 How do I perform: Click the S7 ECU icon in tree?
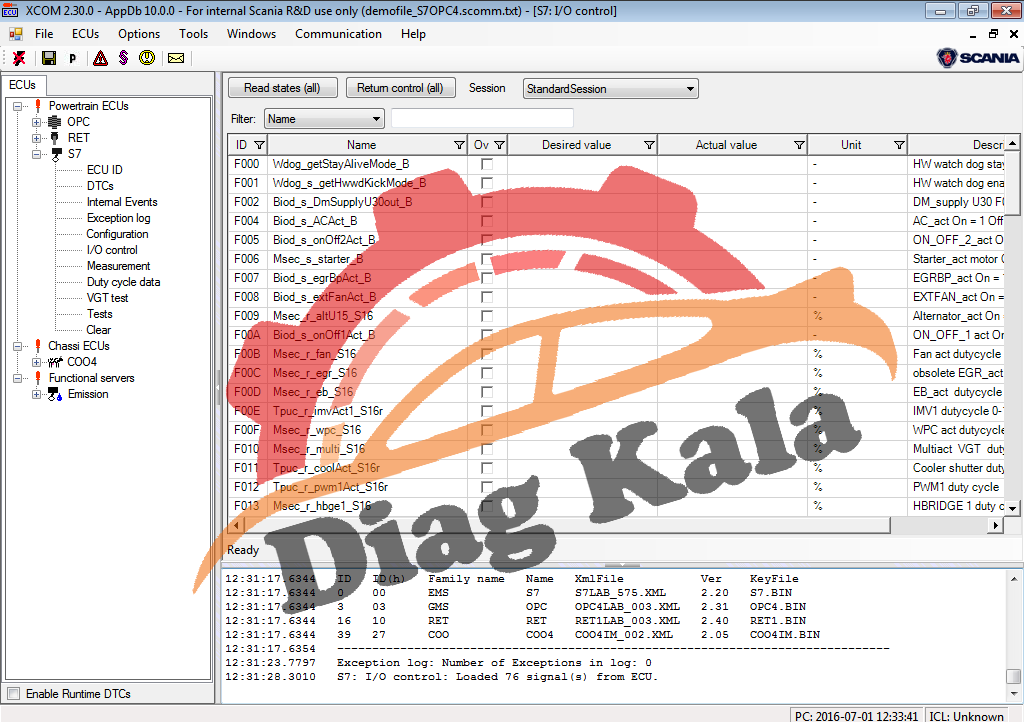click(x=57, y=154)
